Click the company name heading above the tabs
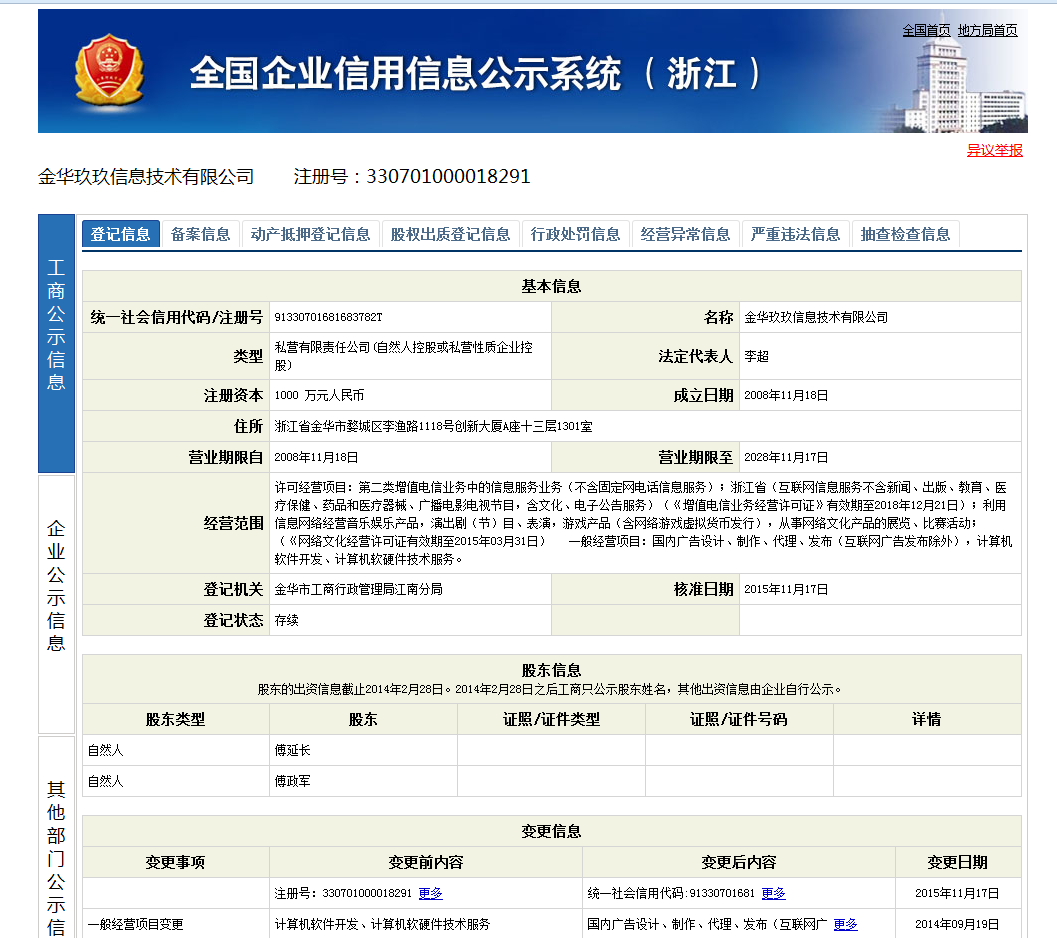Image resolution: width=1057 pixels, height=938 pixels. point(146,177)
